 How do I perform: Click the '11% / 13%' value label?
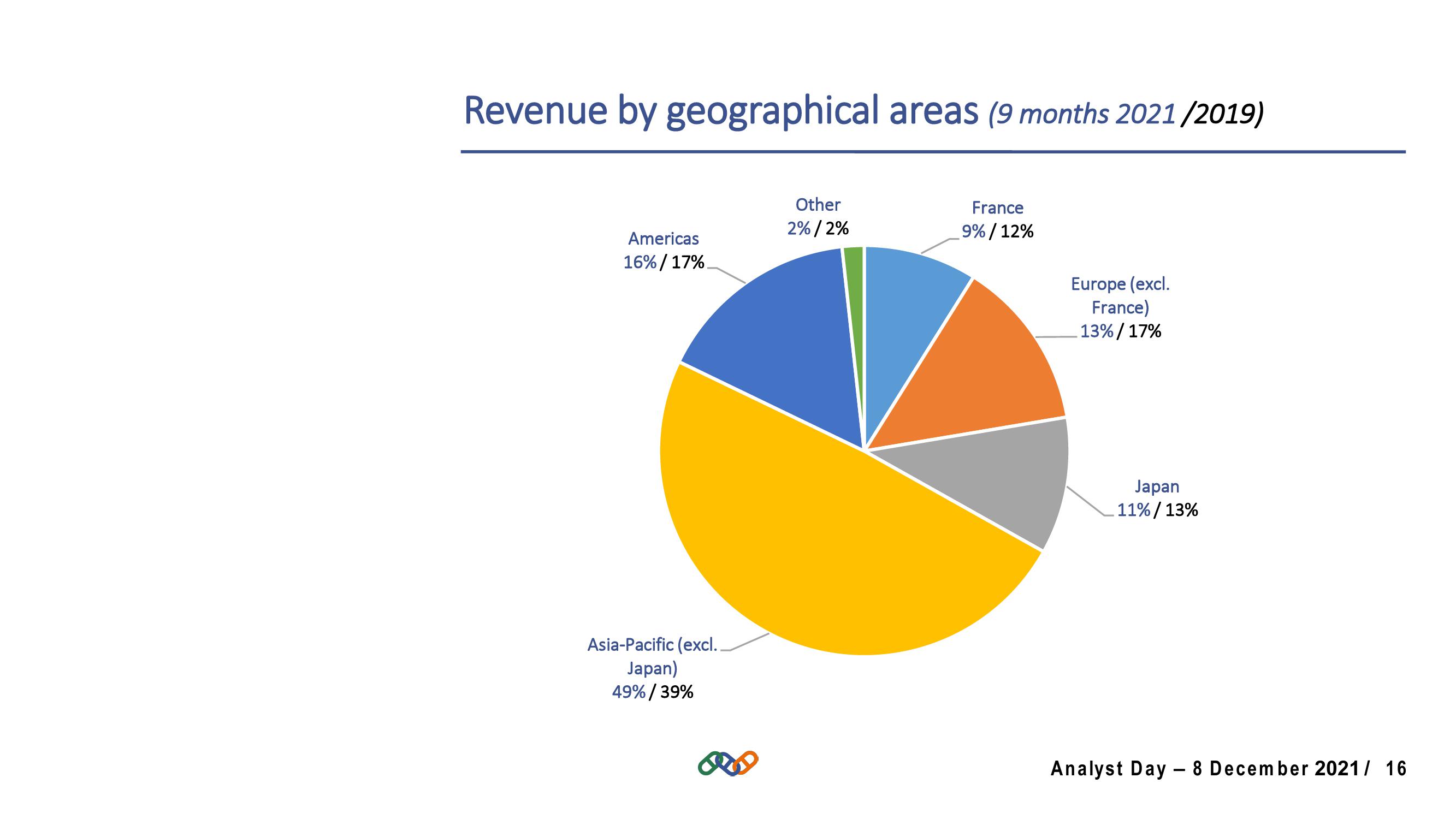pyautogui.click(x=1157, y=511)
